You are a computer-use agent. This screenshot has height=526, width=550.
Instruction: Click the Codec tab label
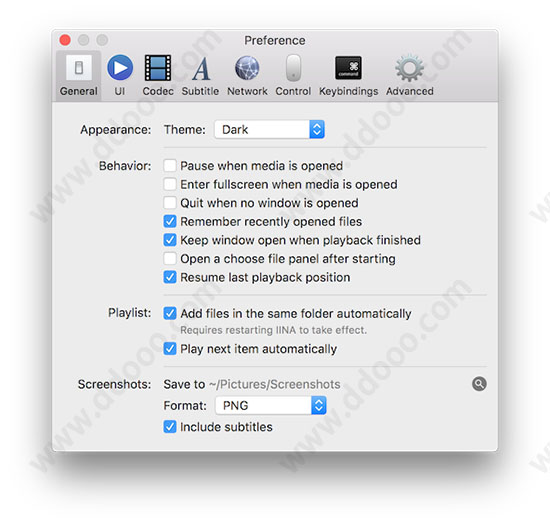click(158, 91)
